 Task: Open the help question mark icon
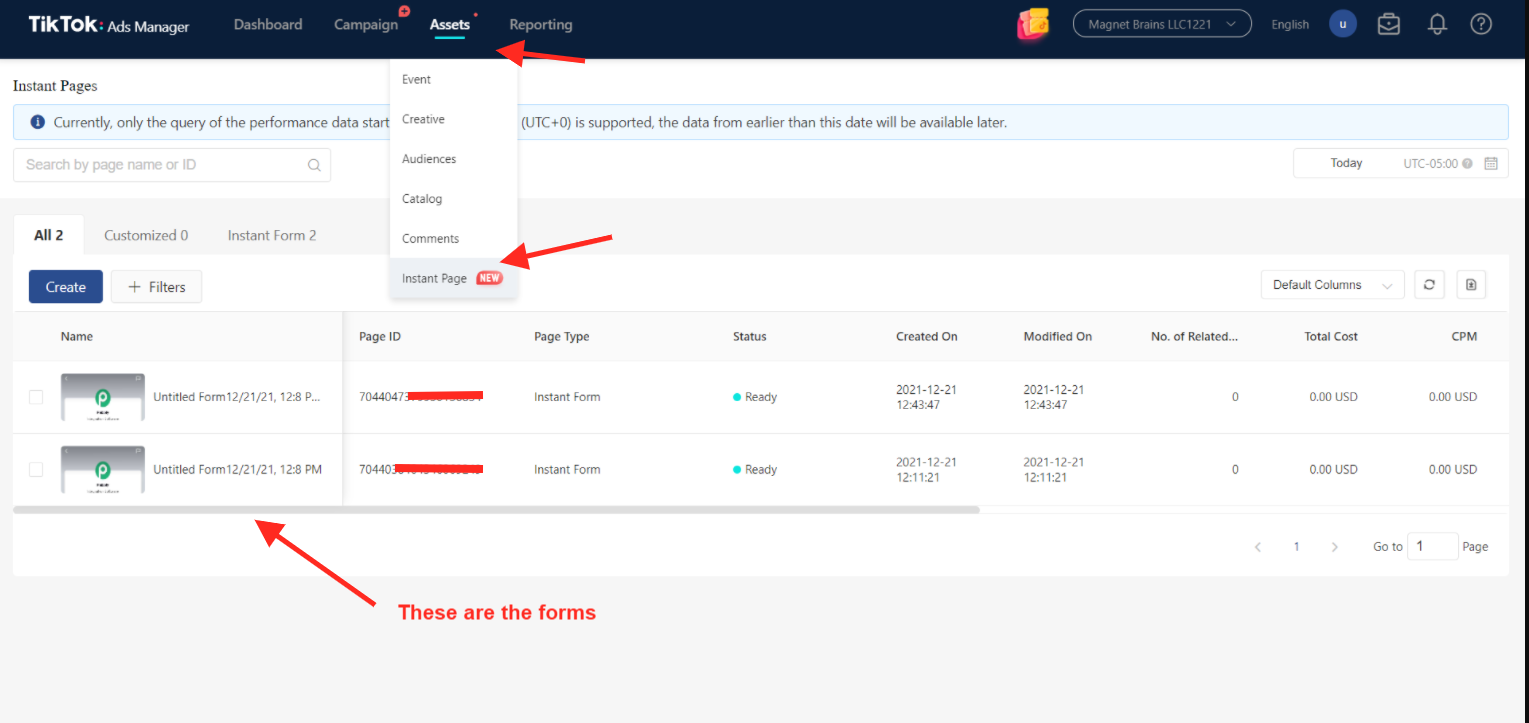1481,24
